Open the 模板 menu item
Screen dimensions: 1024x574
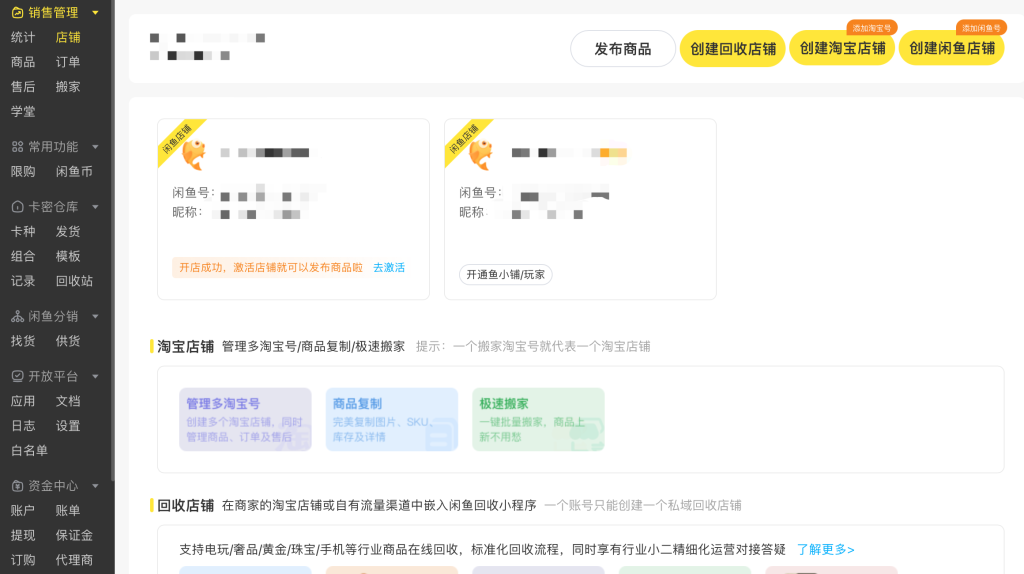[x=68, y=257]
